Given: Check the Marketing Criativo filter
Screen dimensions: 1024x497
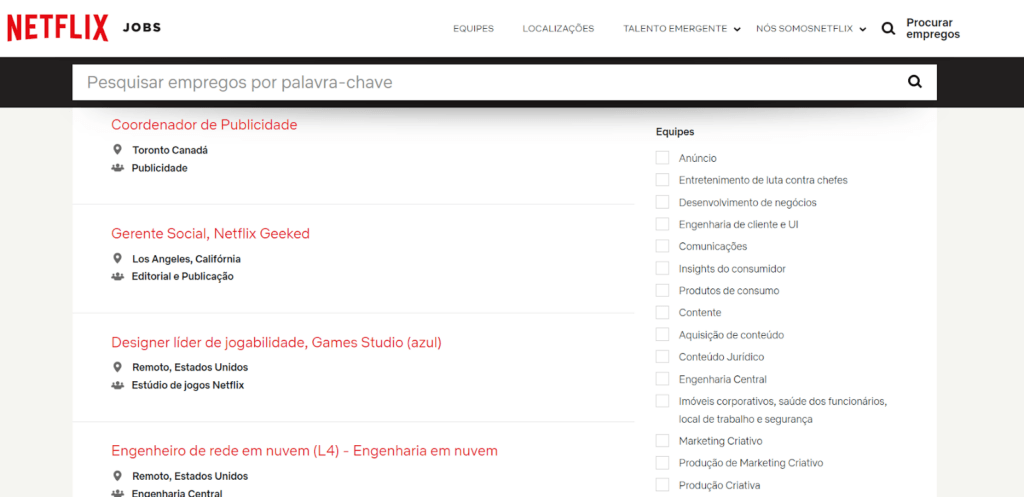Looking at the screenshot, I should (663, 441).
